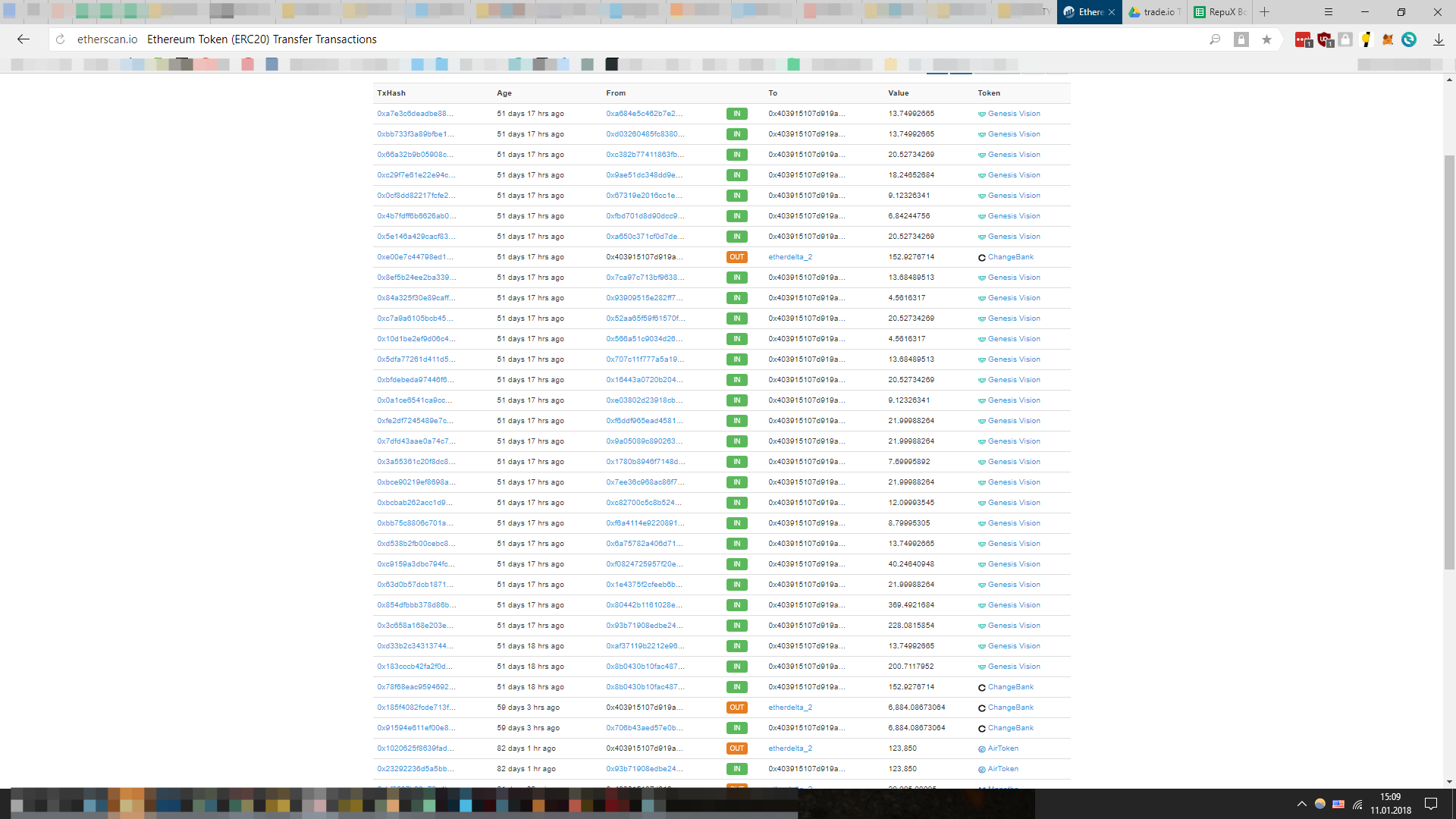
Task: Open sender address 0x706b43aed57e0b...
Action: [x=644, y=728]
